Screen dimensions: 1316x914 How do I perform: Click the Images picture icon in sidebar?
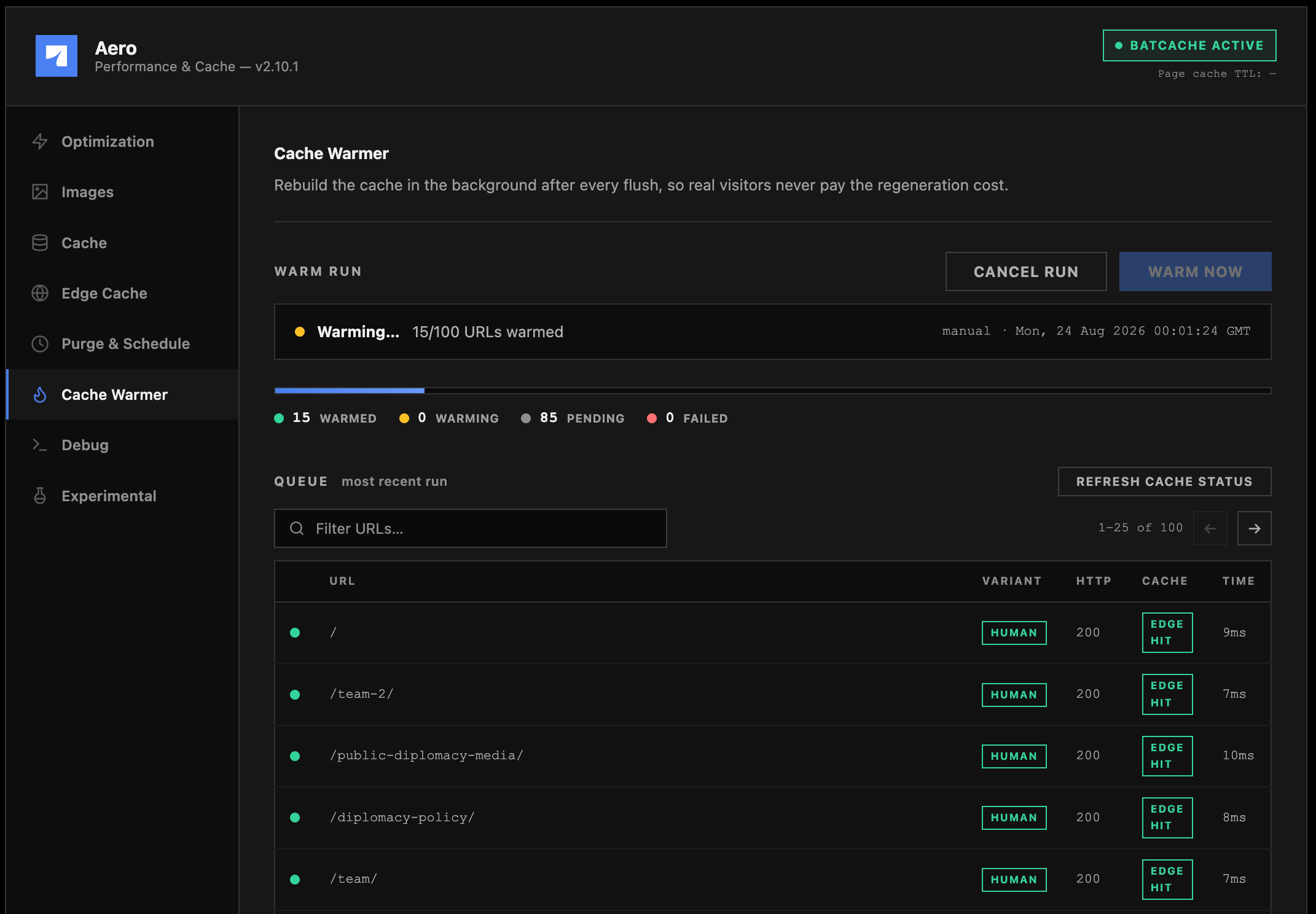tap(40, 192)
